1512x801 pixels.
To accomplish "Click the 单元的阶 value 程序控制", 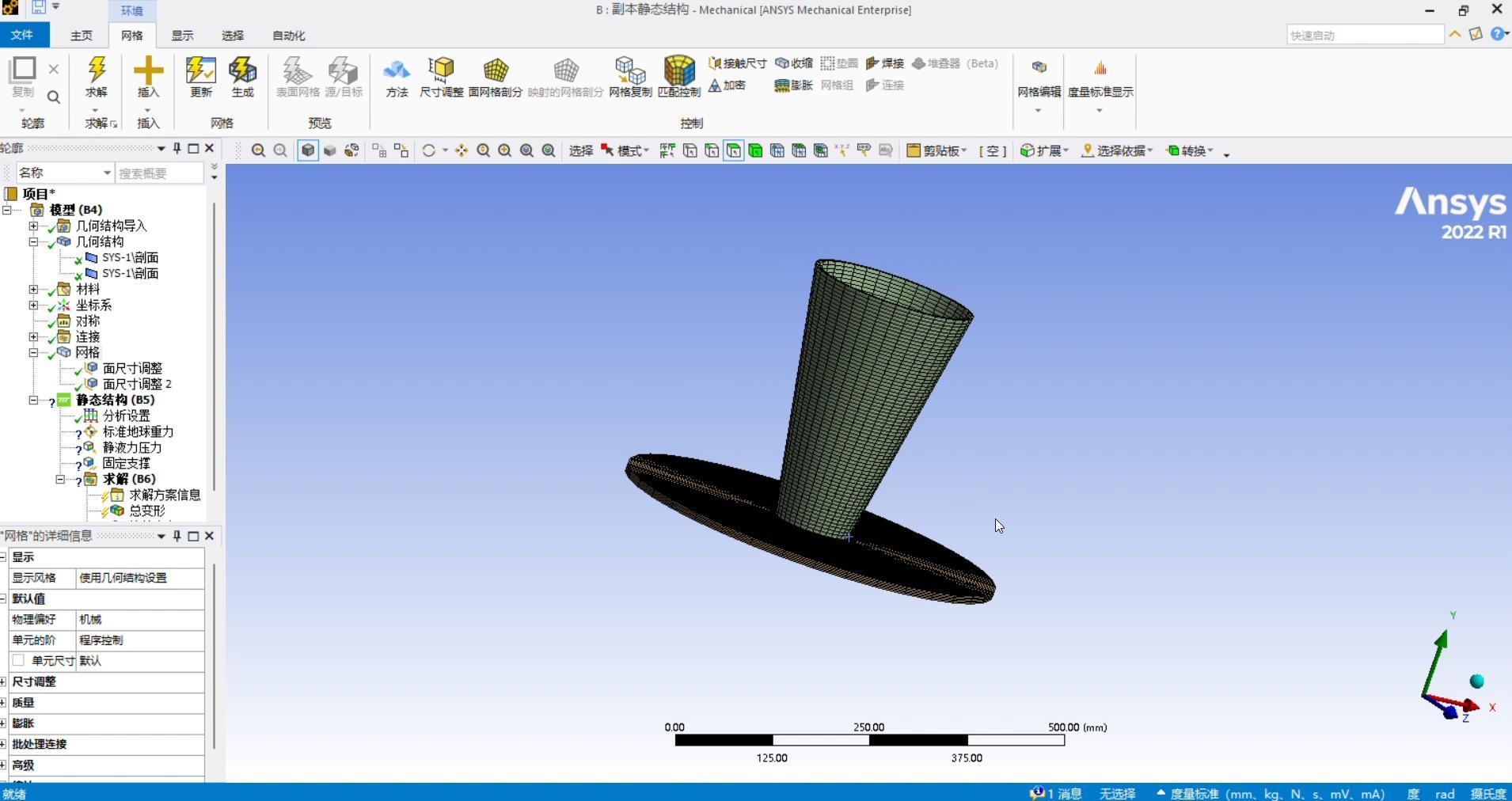I will (140, 640).
